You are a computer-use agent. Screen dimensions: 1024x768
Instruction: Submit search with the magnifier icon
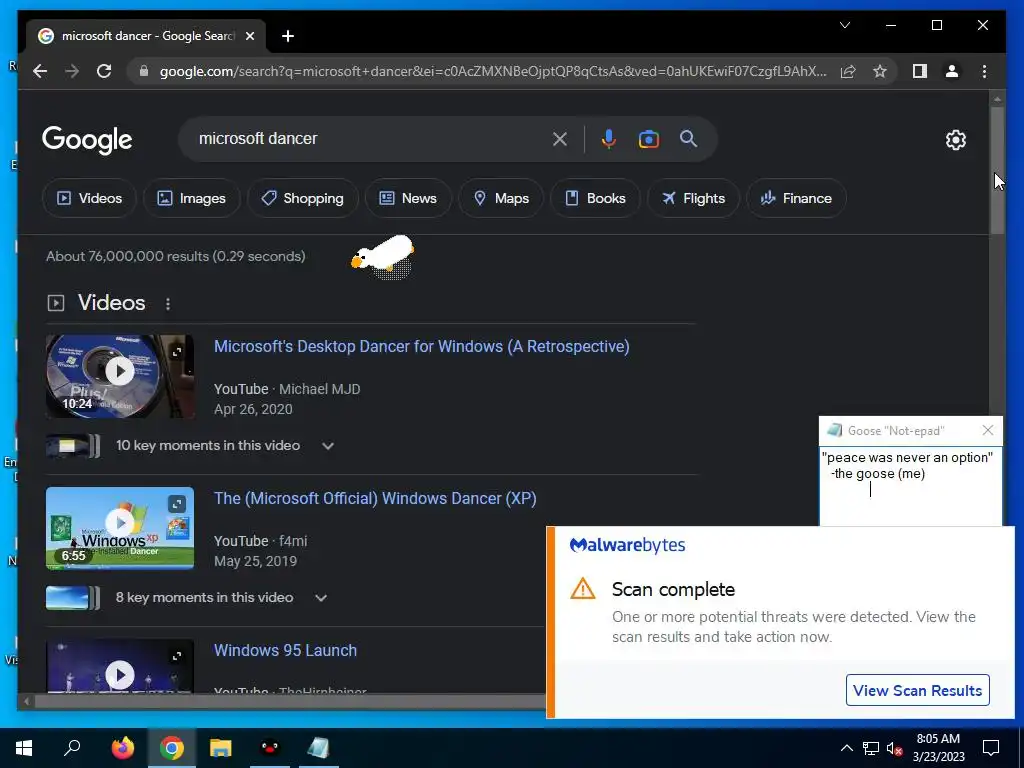pyautogui.click(x=688, y=138)
